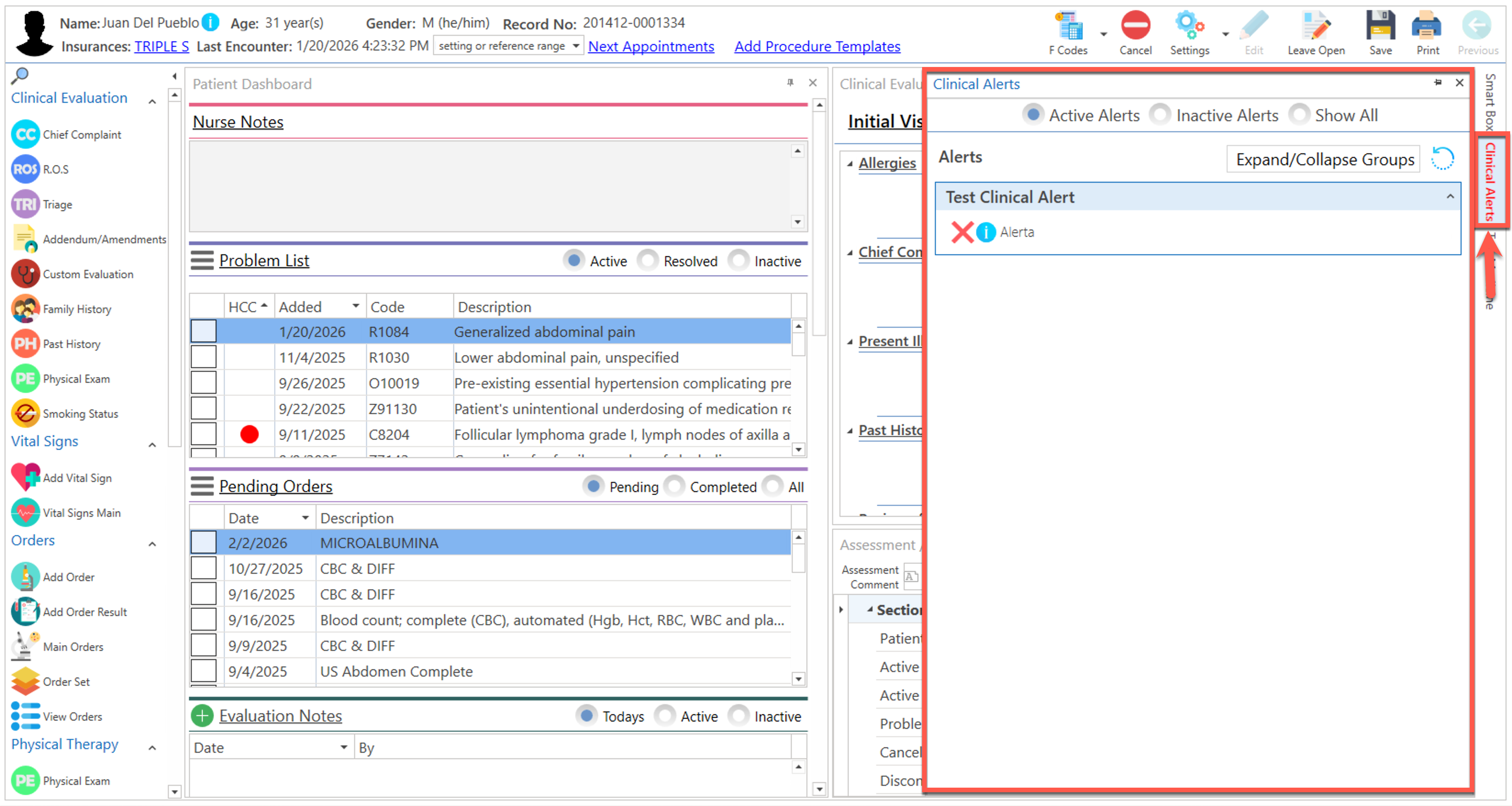Viewport: 1512px width, 806px height.
Task: Click green plus icon beside Evaluation Notes
Action: pyautogui.click(x=202, y=716)
